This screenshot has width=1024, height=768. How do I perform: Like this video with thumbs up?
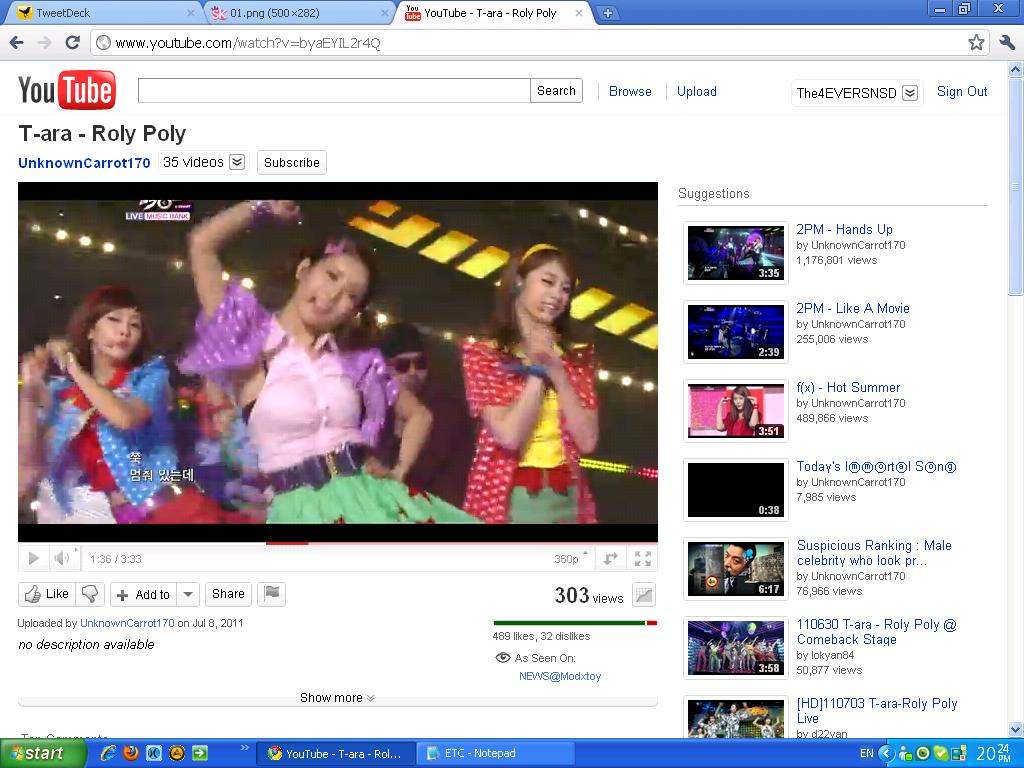coord(47,594)
